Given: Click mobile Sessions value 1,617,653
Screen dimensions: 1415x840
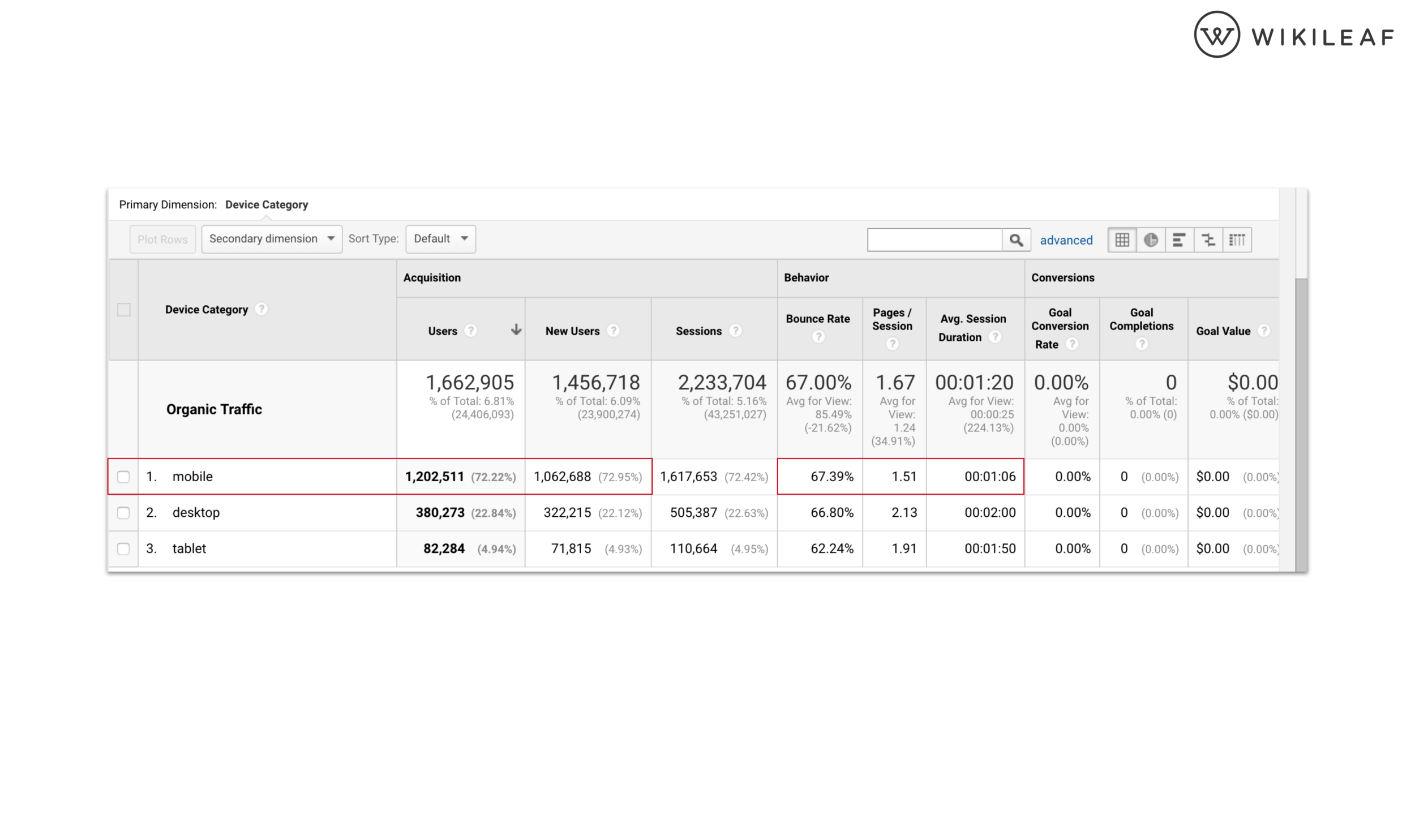Looking at the screenshot, I should [688, 477].
